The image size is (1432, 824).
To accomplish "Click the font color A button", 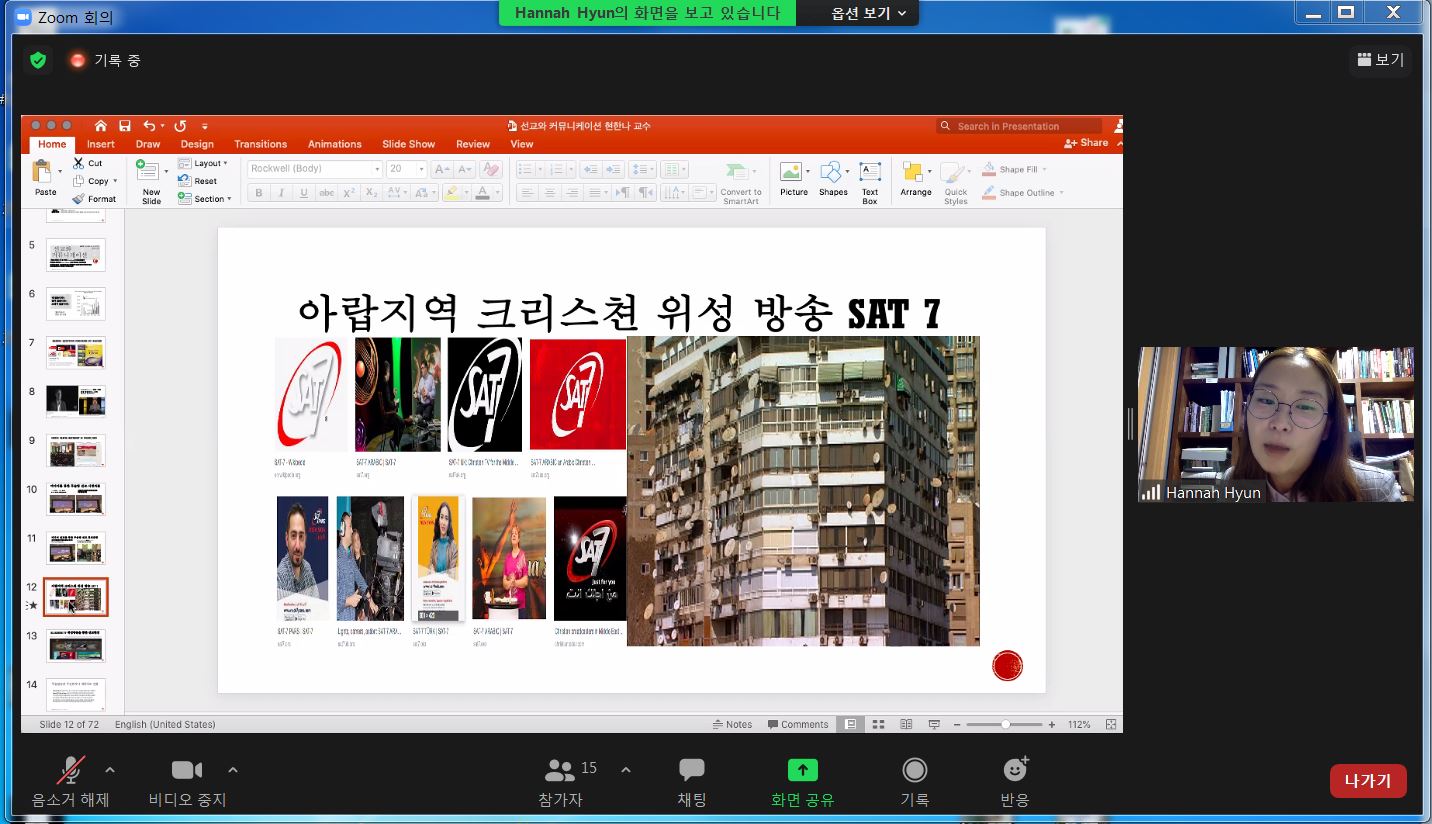I will click(483, 193).
